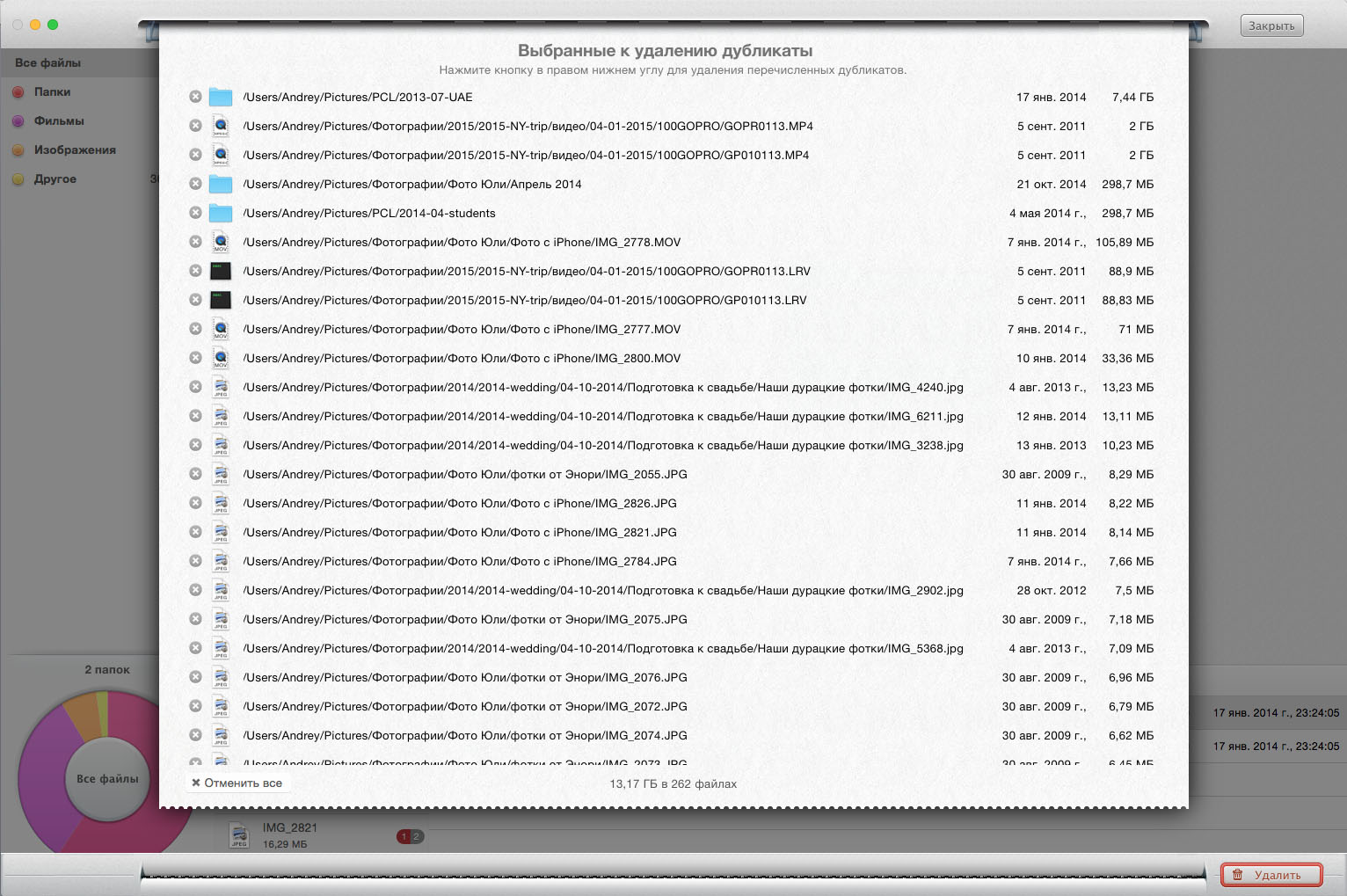Click the trash Удалить button
This screenshot has height=896, width=1347.
click(x=1271, y=875)
